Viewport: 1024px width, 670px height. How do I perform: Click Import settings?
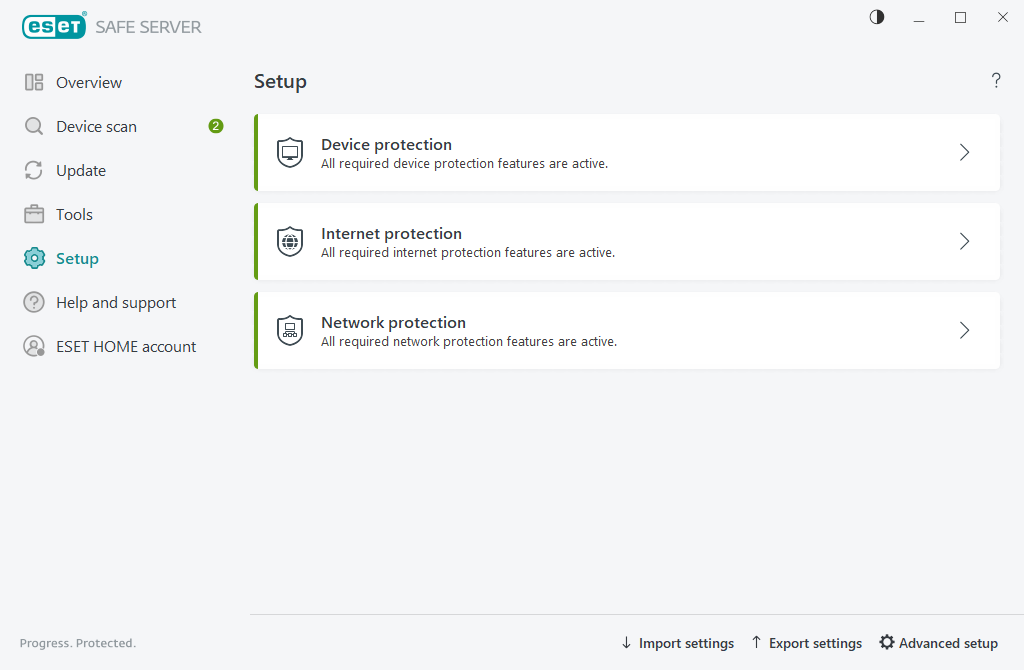coord(677,643)
